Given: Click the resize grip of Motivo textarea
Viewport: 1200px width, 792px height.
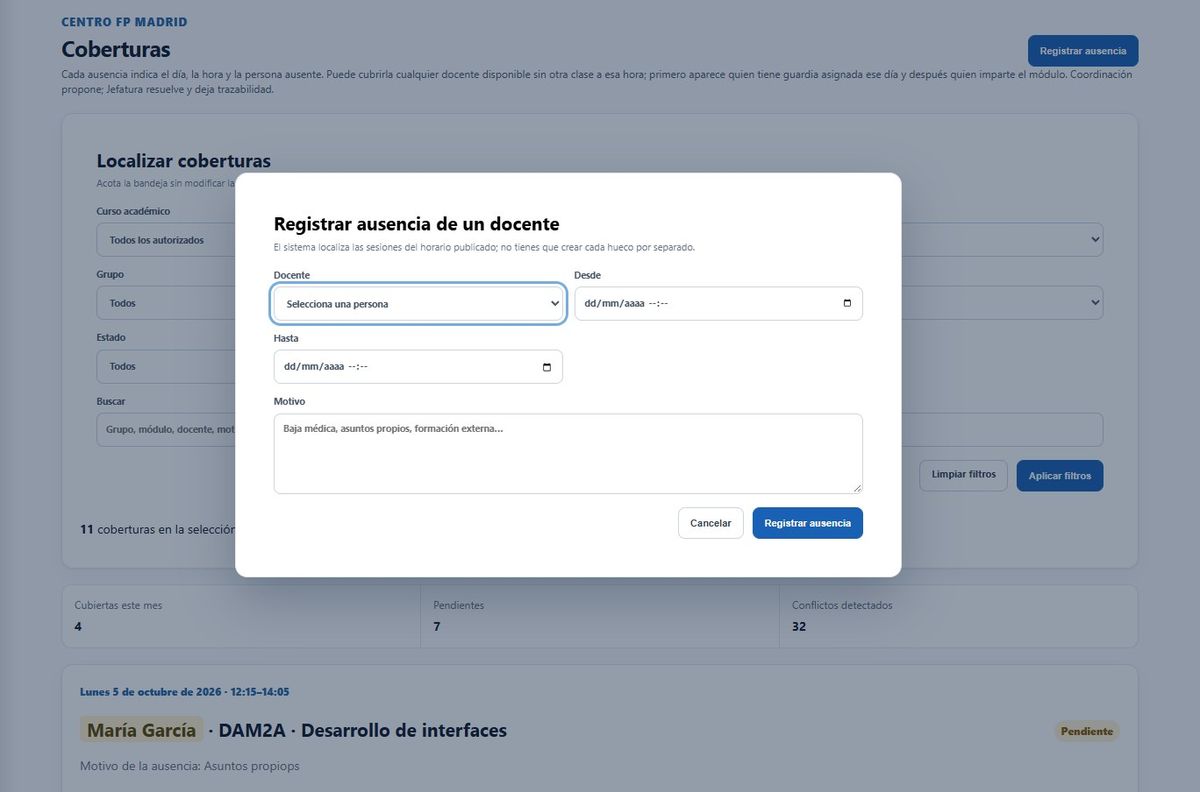Looking at the screenshot, I should [856, 487].
